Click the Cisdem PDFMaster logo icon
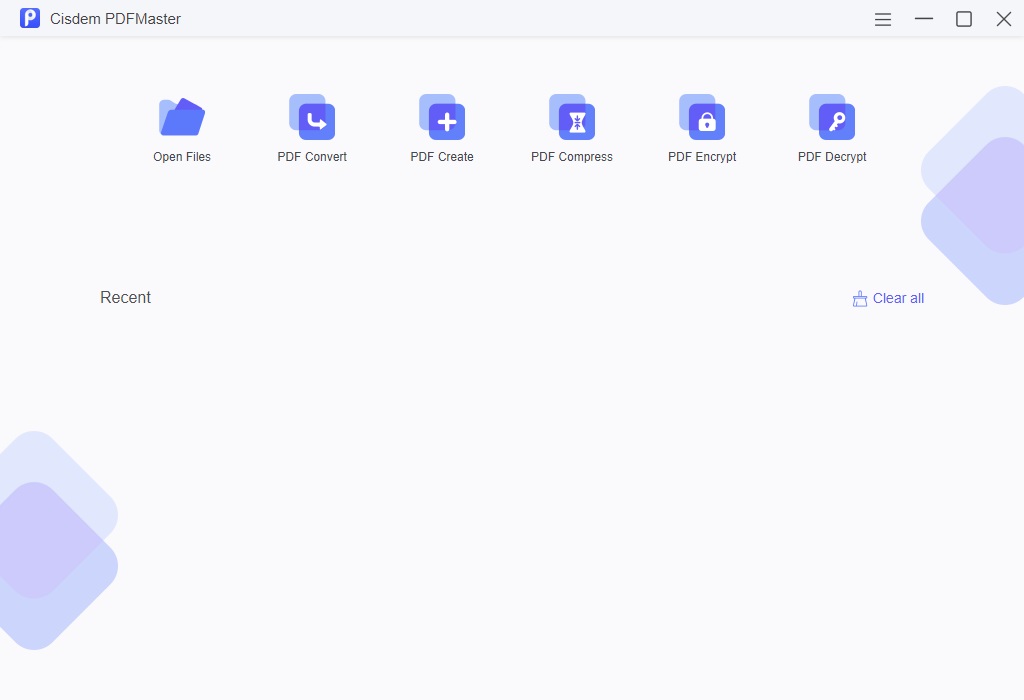Image resolution: width=1024 pixels, height=700 pixels. click(x=30, y=19)
